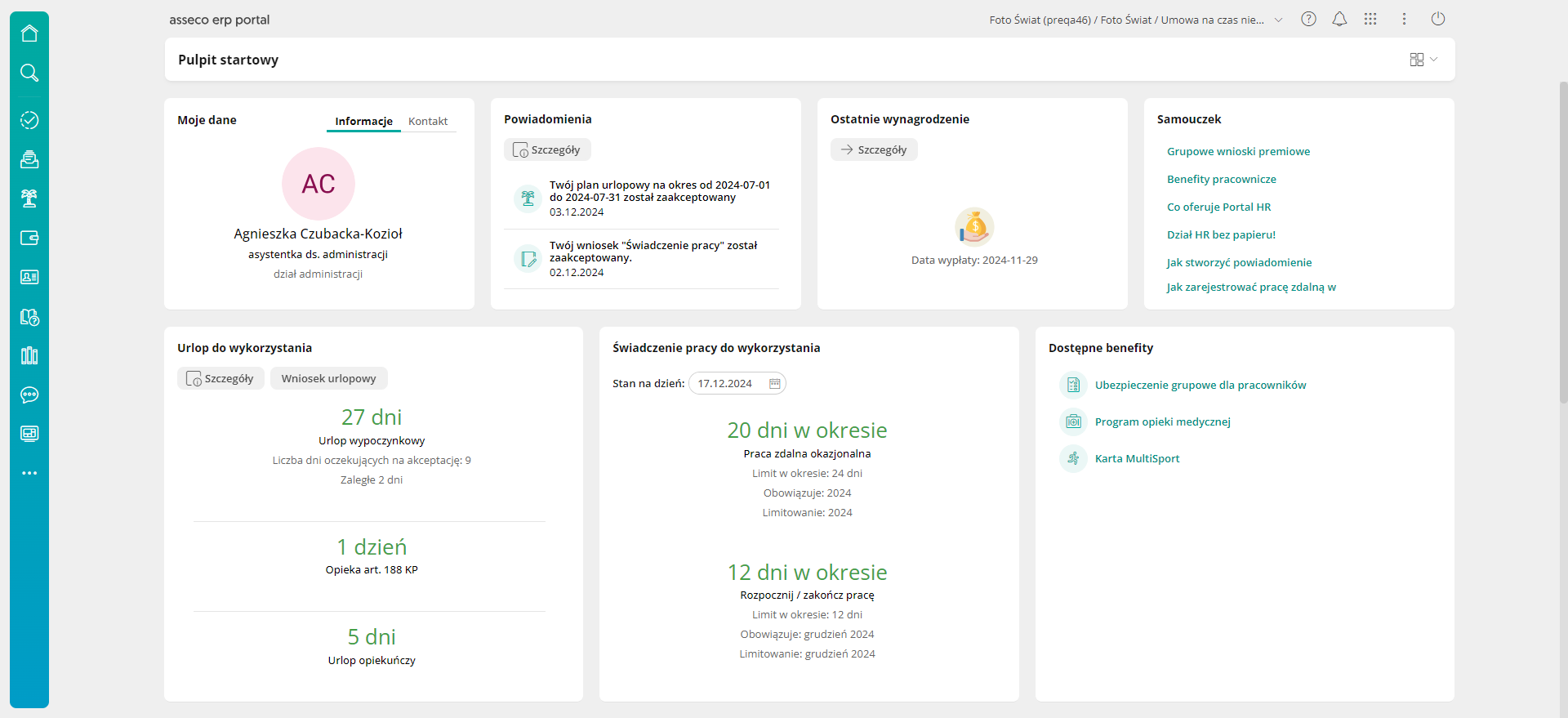
Task: Open the vertical three-dot menu in the top bar
Action: click(x=1404, y=19)
